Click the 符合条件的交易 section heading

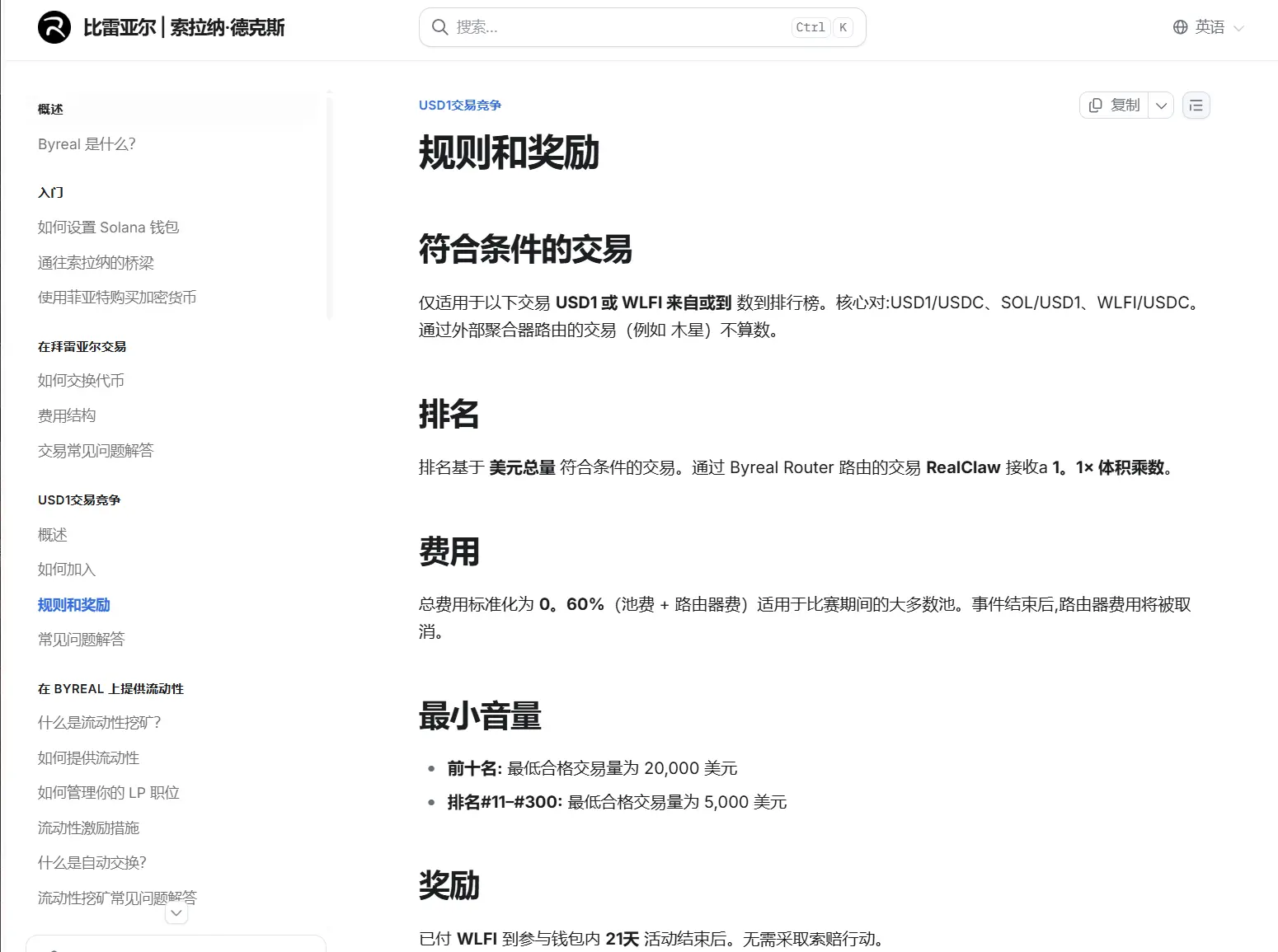[525, 249]
